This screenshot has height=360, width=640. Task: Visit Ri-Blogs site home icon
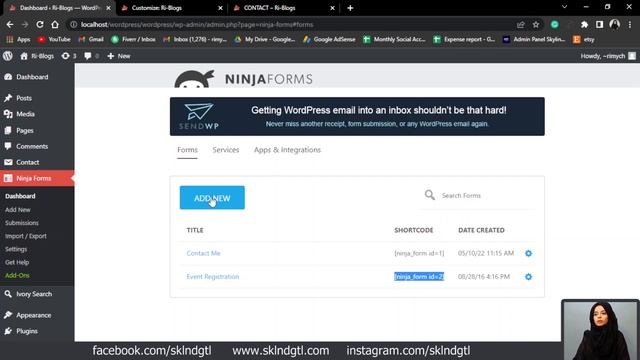pos(24,56)
